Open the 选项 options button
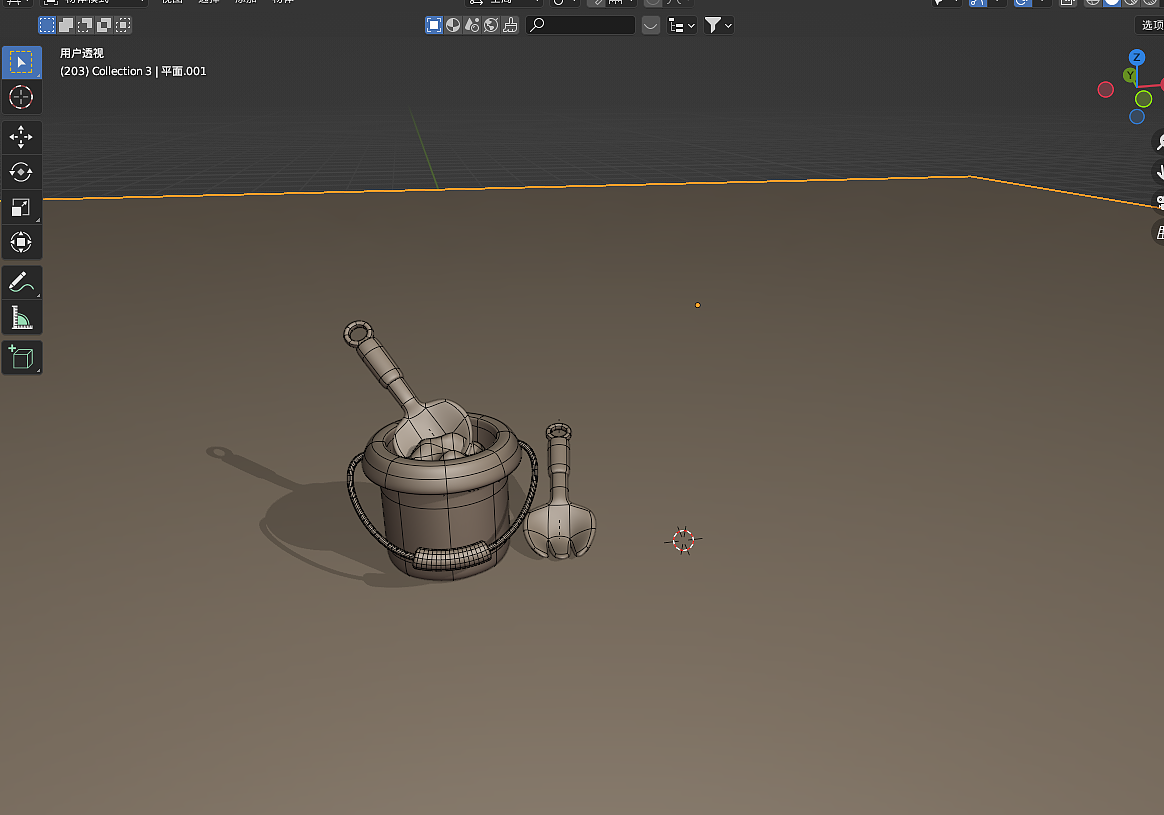This screenshot has height=815, width=1164. pyautogui.click(x=1151, y=25)
